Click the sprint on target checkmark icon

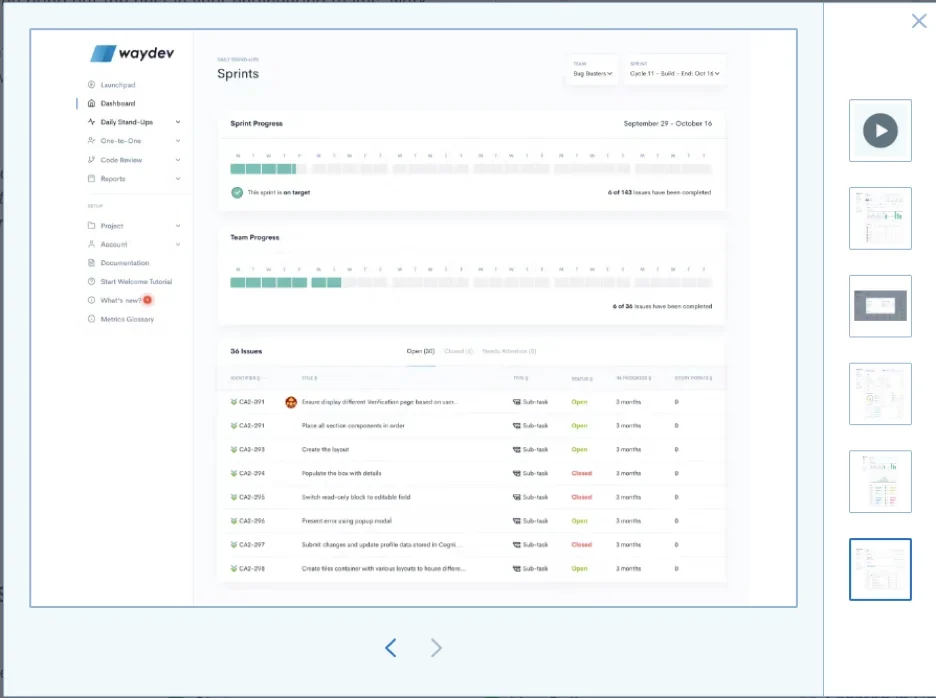(x=237, y=192)
